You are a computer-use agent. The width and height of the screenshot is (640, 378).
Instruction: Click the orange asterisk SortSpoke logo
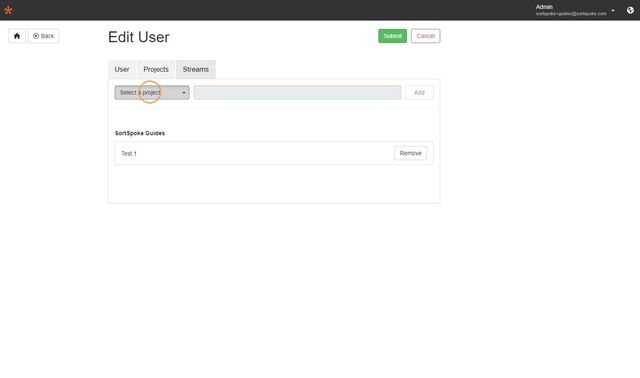(8, 10)
